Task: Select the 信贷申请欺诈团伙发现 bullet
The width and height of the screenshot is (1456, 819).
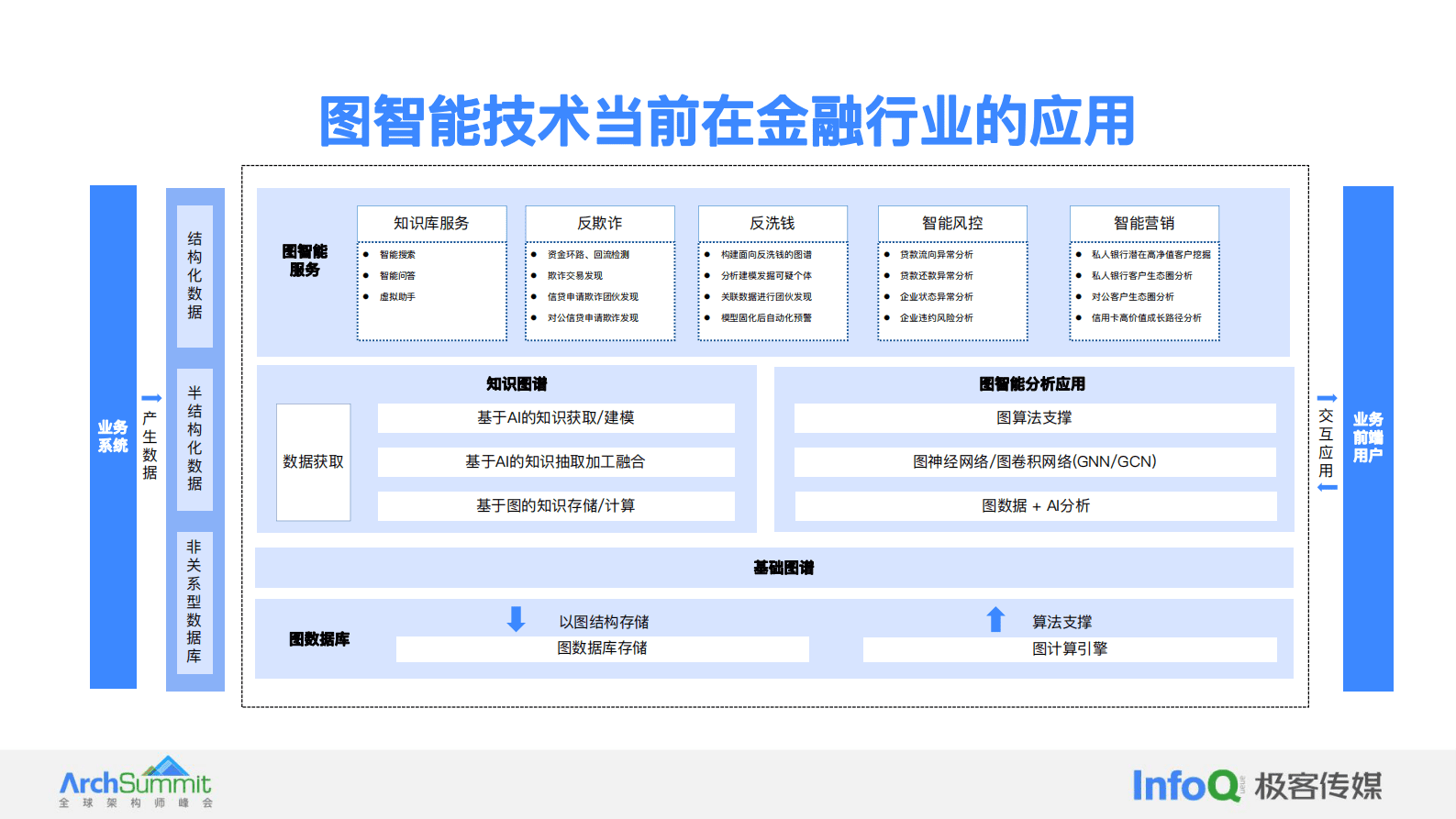Action: (x=593, y=297)
